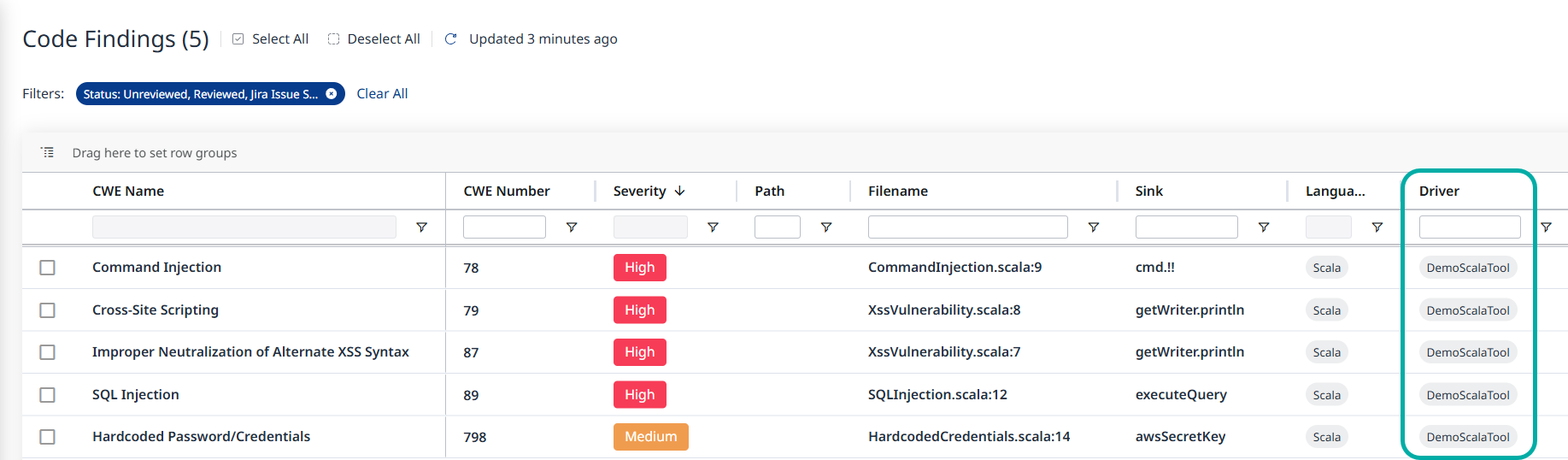Click the Clear All filters link
The width and height of the screenshot is (1568, 460).
coord(382,94)
